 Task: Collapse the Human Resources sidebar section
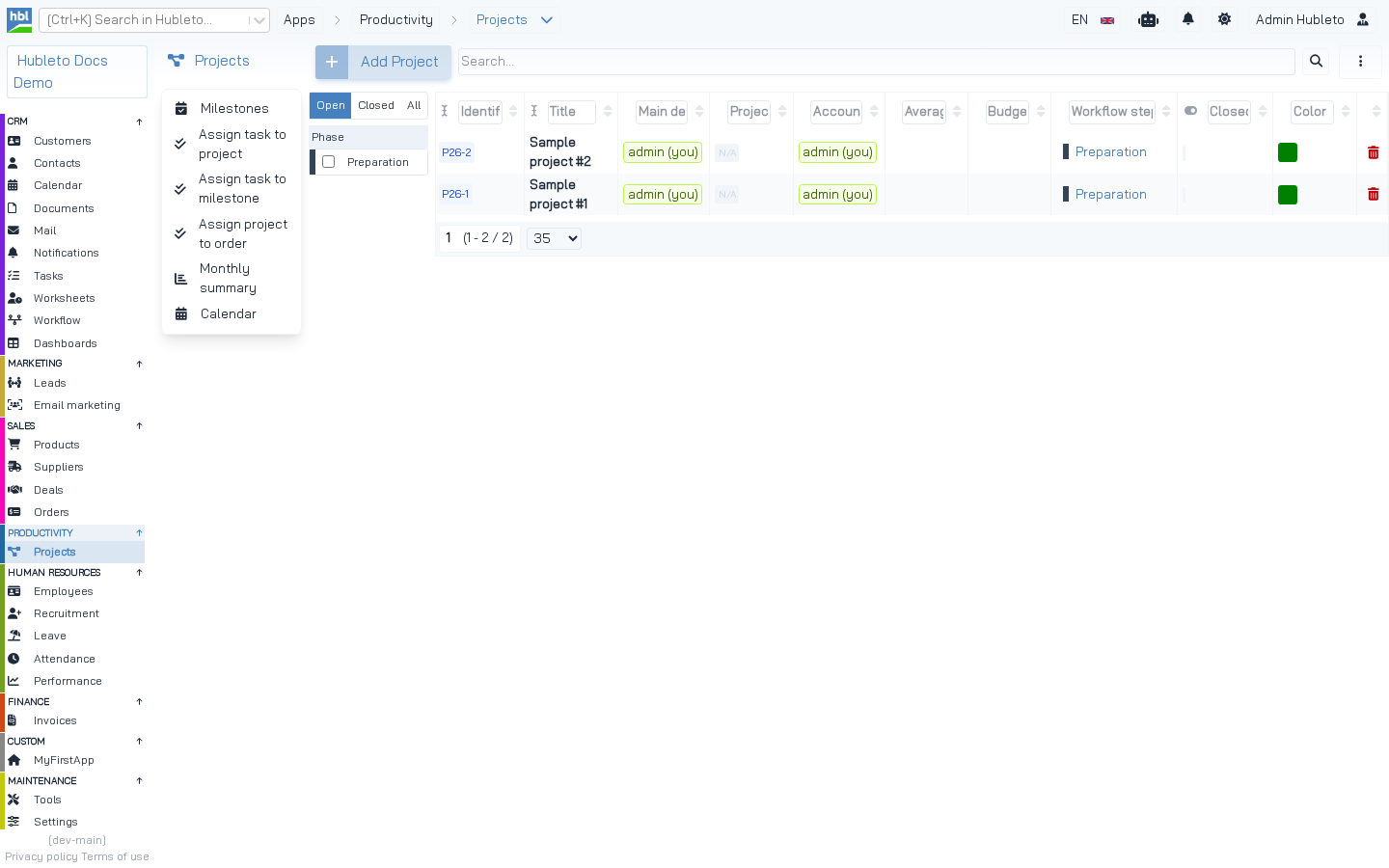click(139, 573)
